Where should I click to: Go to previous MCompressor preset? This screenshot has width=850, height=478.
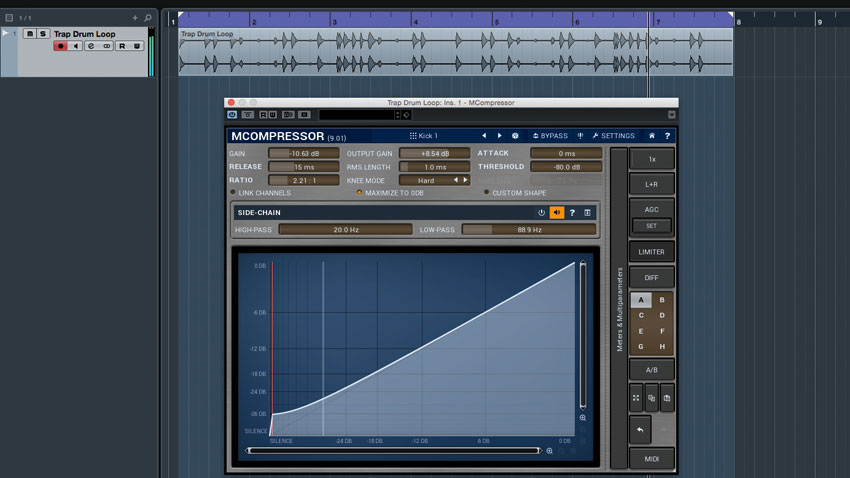(484, 136)
